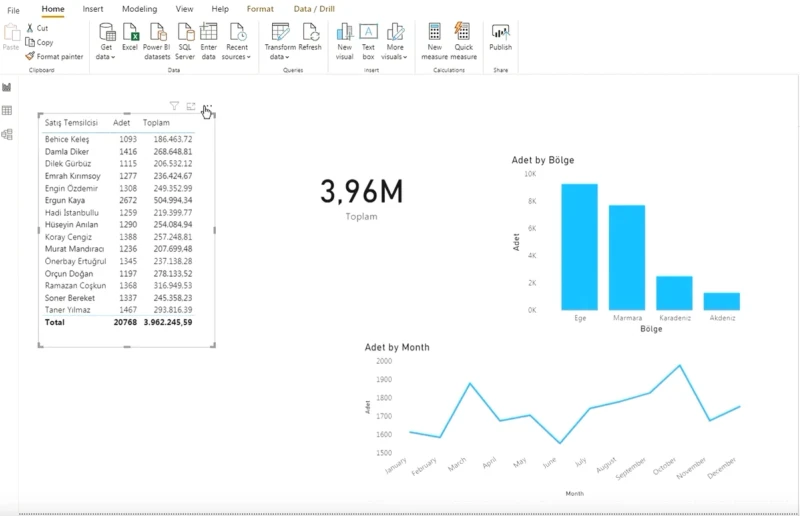This screenshot has height=516, width=800.
Task: Click Murat Mandıracı in the table
Action: click(74, 249)
